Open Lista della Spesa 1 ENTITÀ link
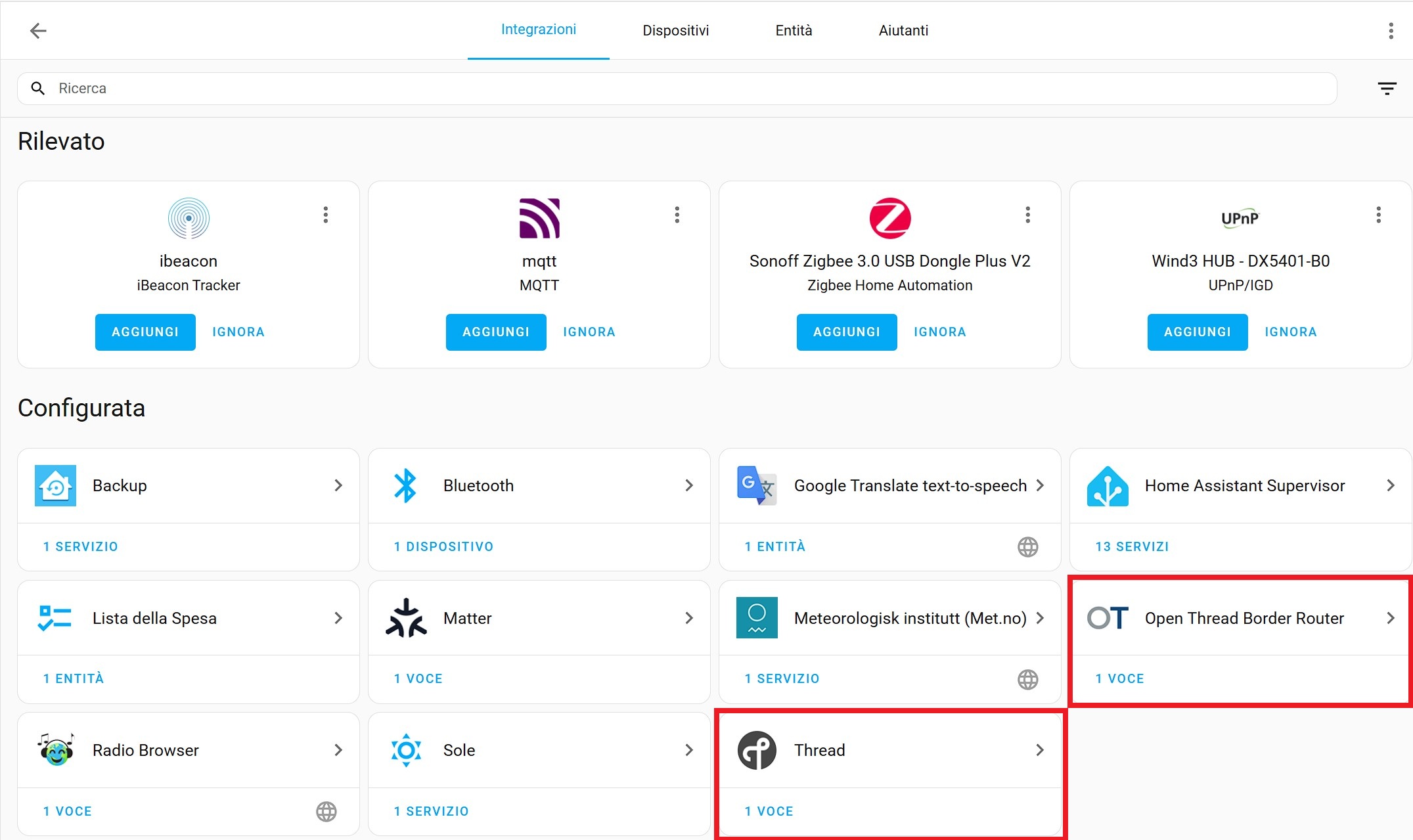This screenshot has height=840, width=1413. click(x=73, y=678)
